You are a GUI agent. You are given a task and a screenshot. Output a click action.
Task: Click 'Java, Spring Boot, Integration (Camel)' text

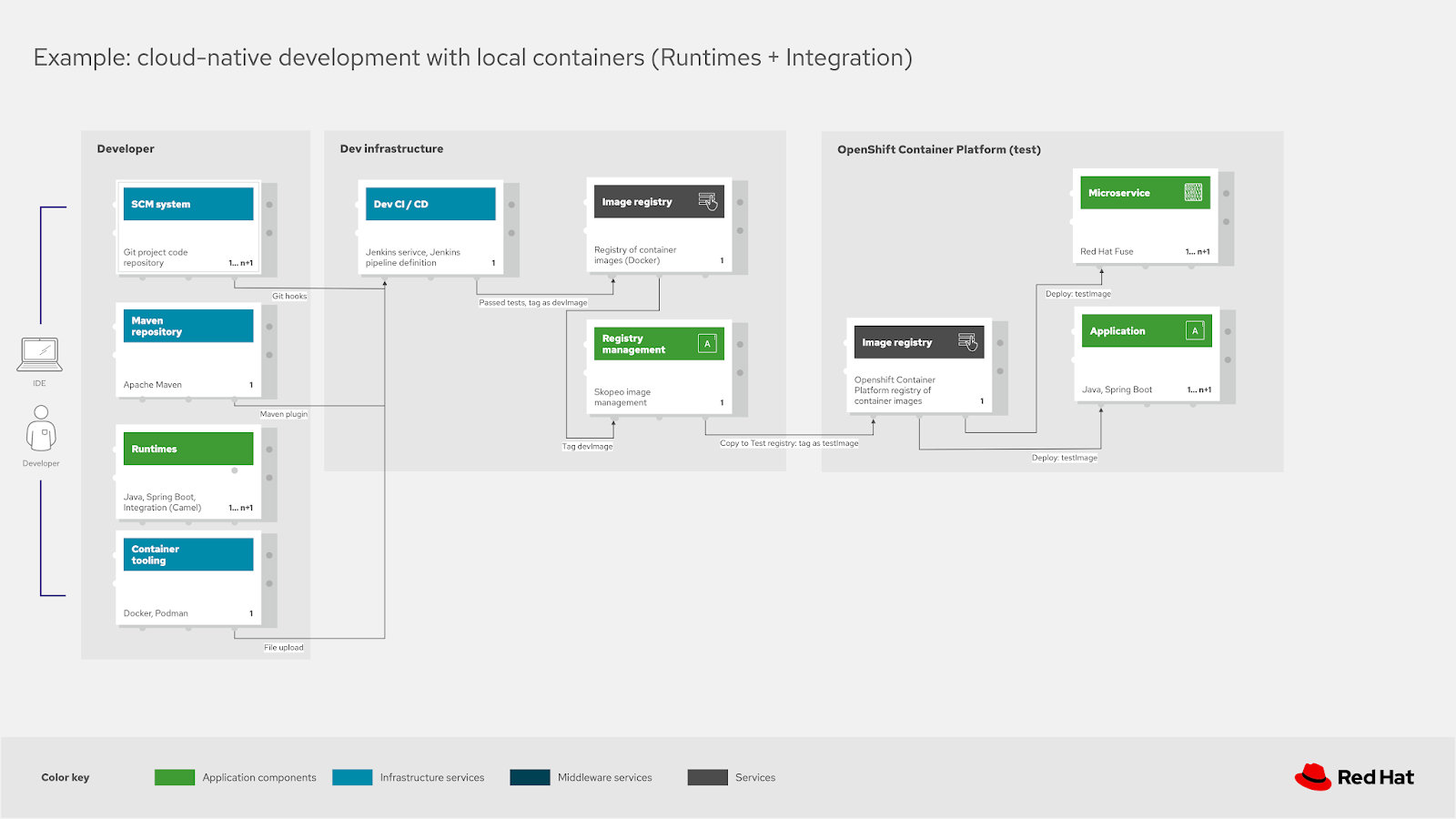pos(162,502)
